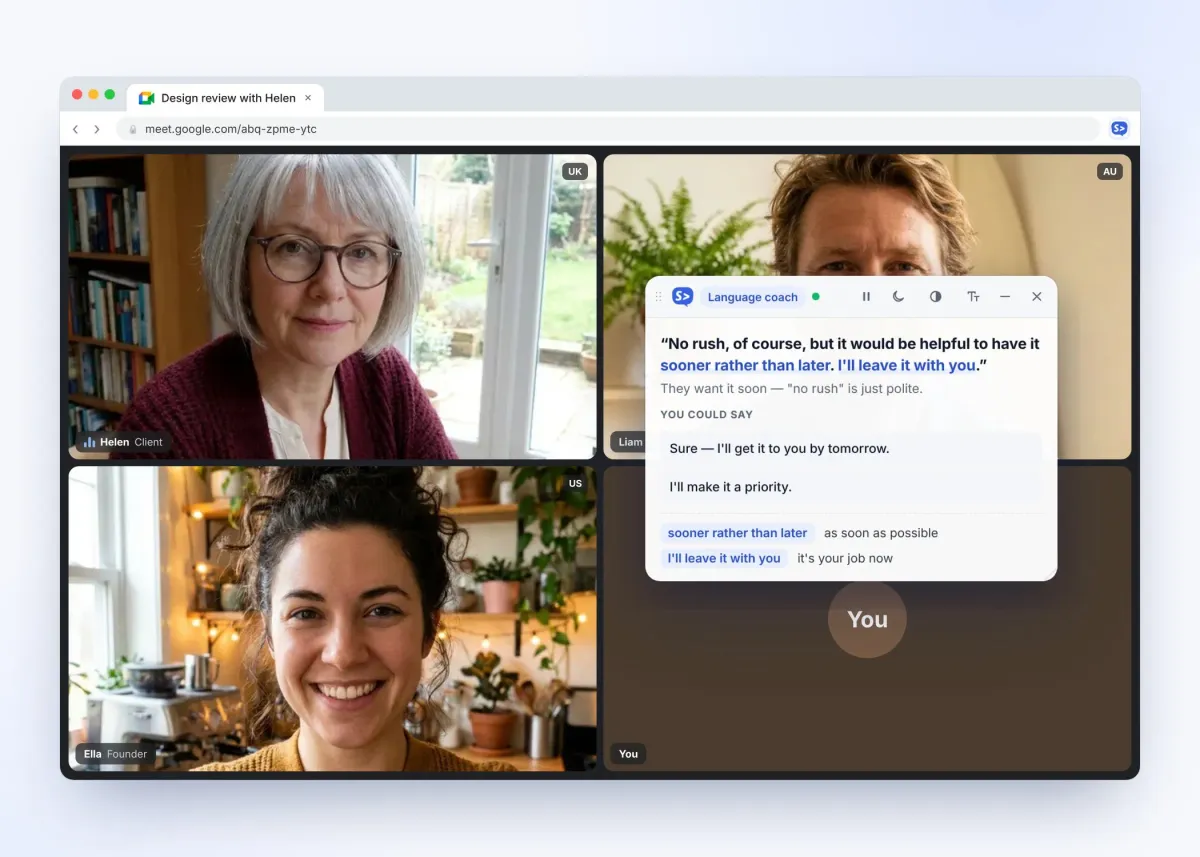The width and height of the screenshot is (1200, 857).
Task: Click the 'You' name label at tile bottom
Action: [628, 754]
